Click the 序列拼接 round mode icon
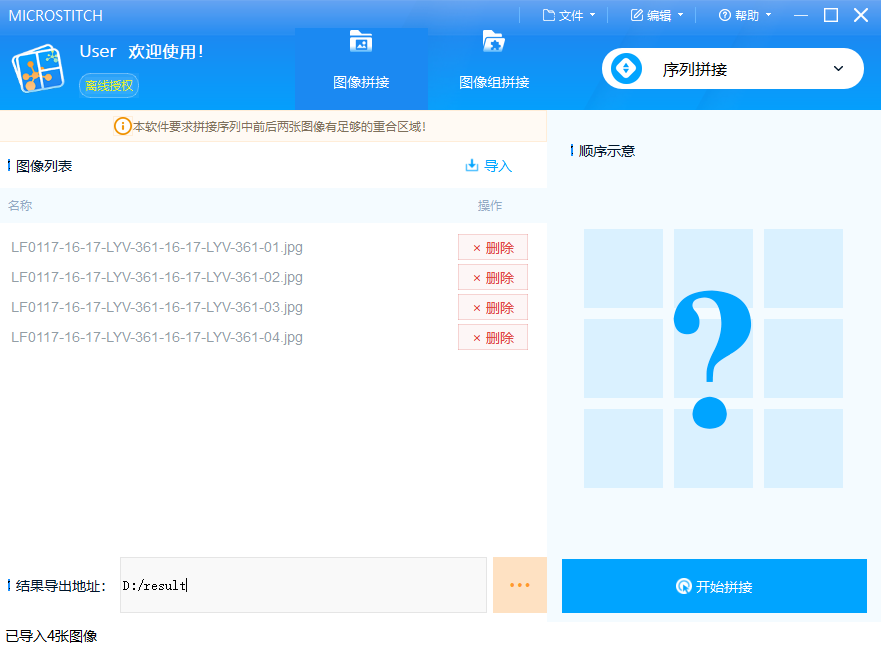 pos(627,69)
